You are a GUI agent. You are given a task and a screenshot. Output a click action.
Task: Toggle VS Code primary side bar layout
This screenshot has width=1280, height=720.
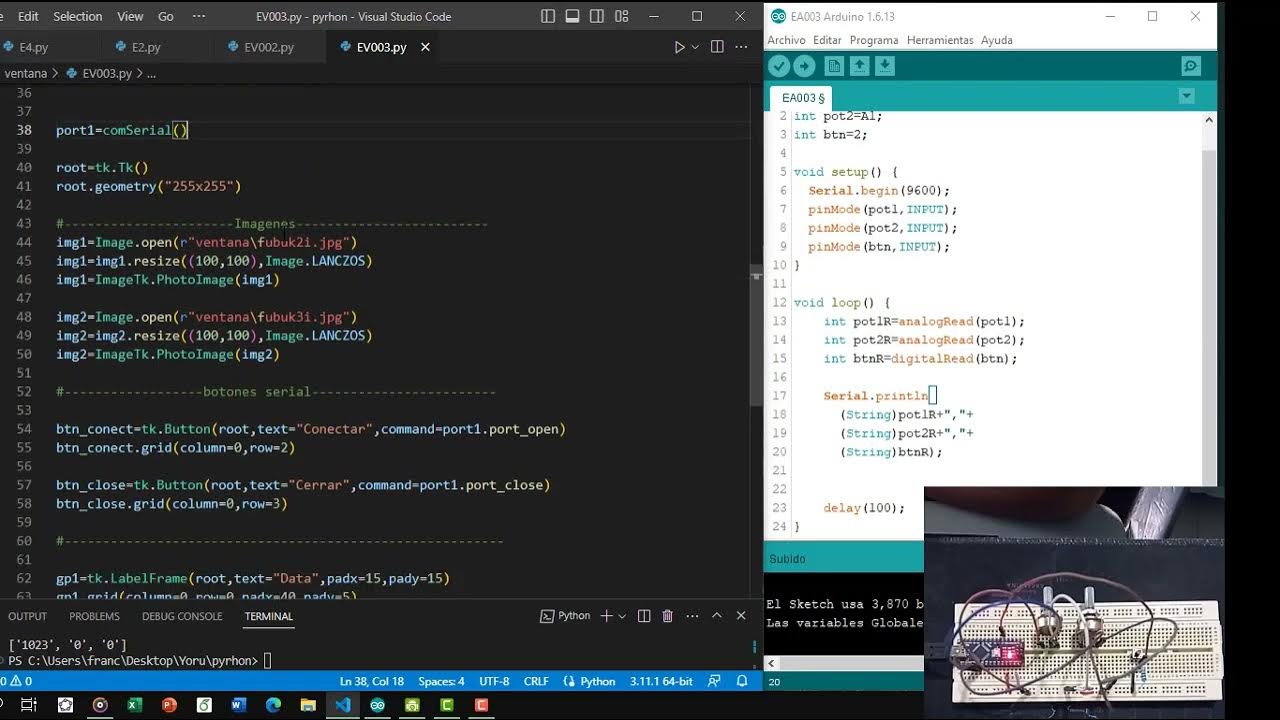pyautogui.click(x=548, y=16)
